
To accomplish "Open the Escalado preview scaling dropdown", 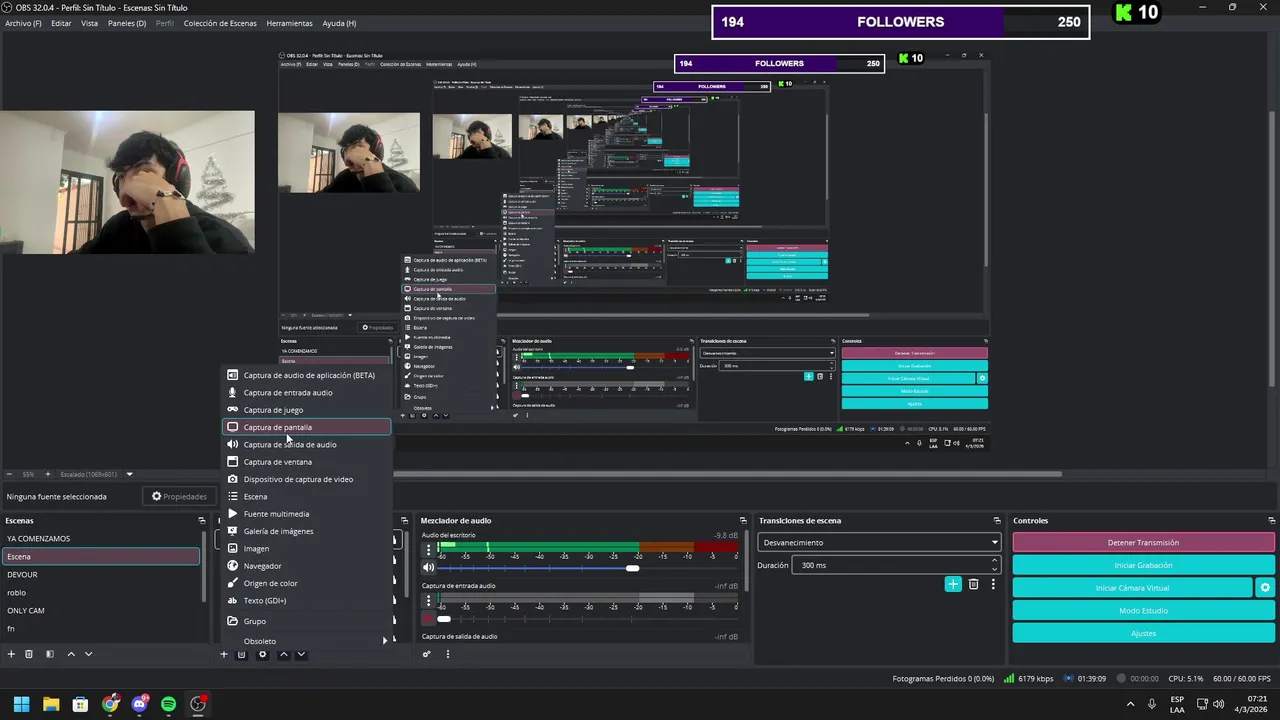I will (96, 474).
